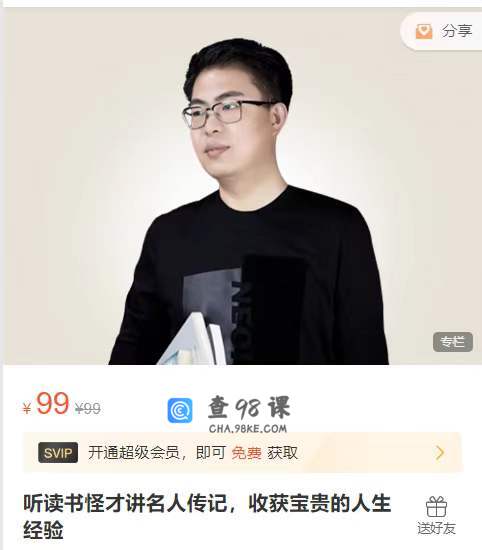482x550 pixels.
Task: Tap 开通超级会员 membership text
Action: tap(134, 452)
